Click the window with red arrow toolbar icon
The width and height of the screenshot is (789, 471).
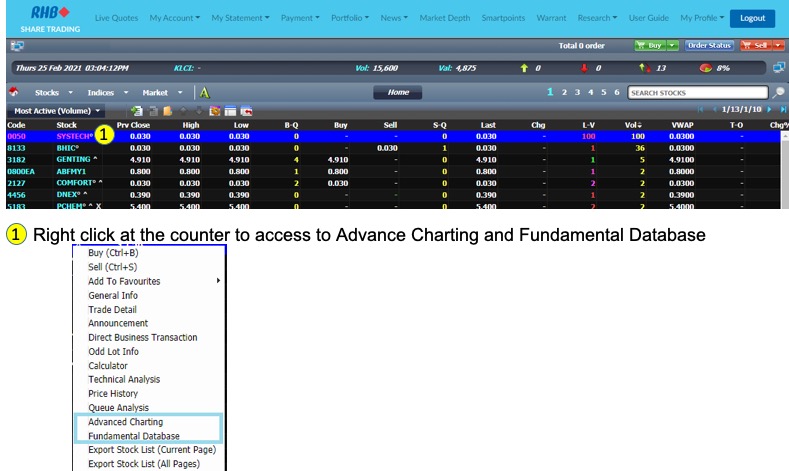(x=246, y=111)
